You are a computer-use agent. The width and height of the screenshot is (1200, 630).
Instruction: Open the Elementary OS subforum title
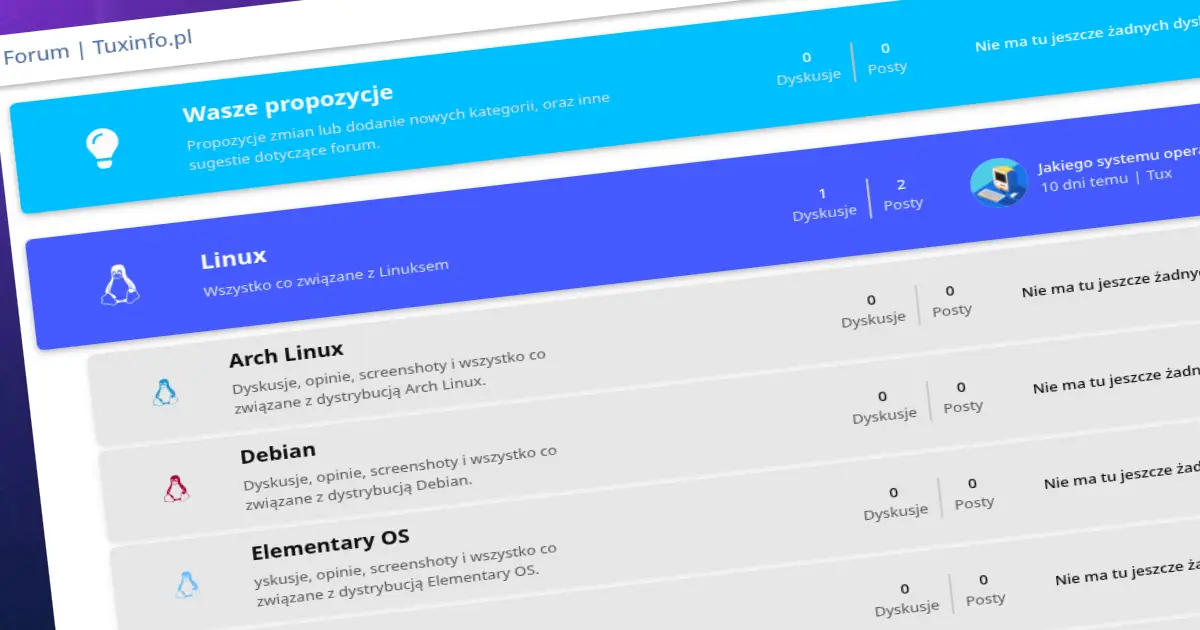(x=330, y=544)
